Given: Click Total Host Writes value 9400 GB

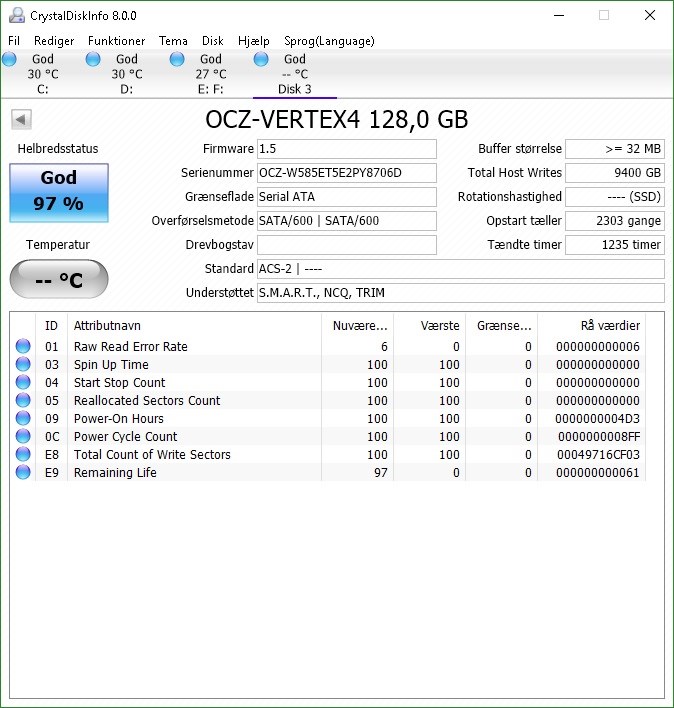Looking at the screenshot, I should point(615,173).
